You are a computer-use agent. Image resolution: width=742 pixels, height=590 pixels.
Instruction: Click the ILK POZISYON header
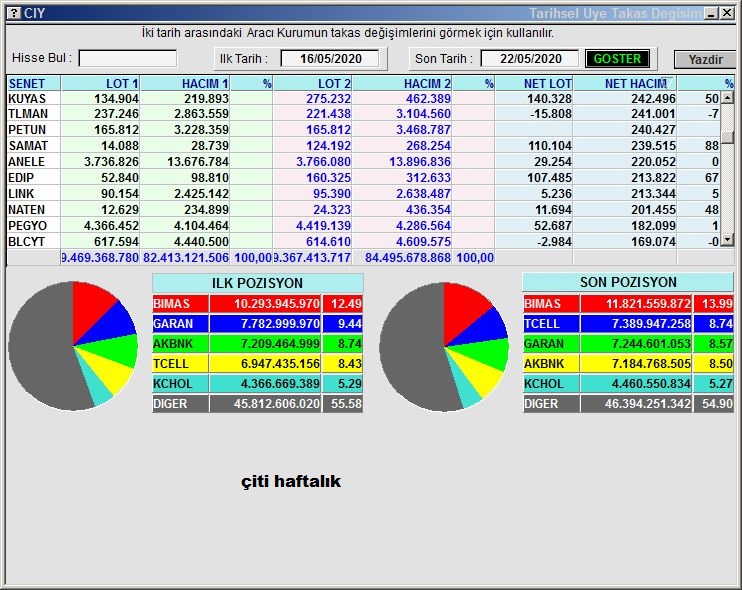[x=257, y=283]
